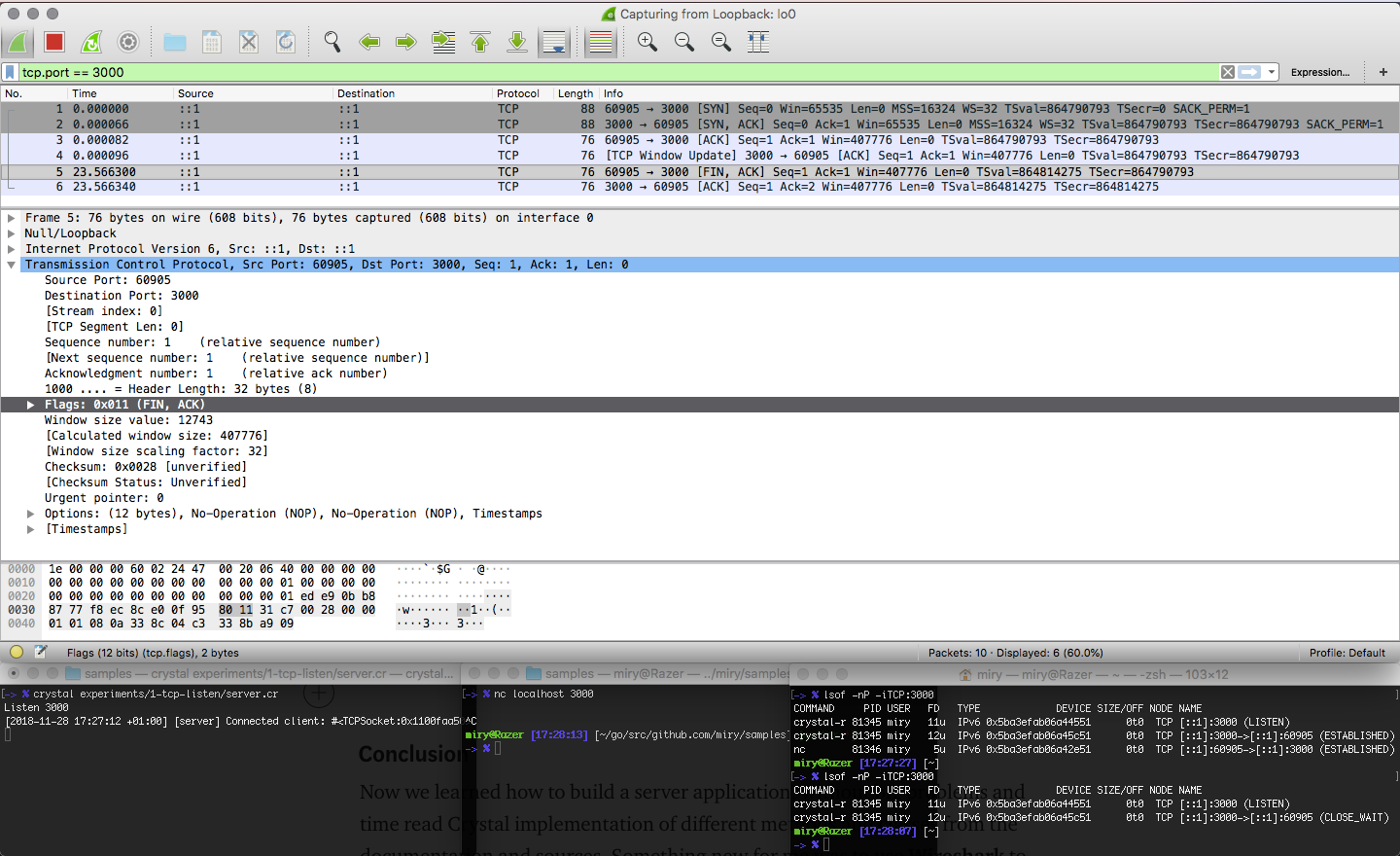Clear the display filter
The width and height of the screenshot is (1400, 856).
coord(1228,72)
